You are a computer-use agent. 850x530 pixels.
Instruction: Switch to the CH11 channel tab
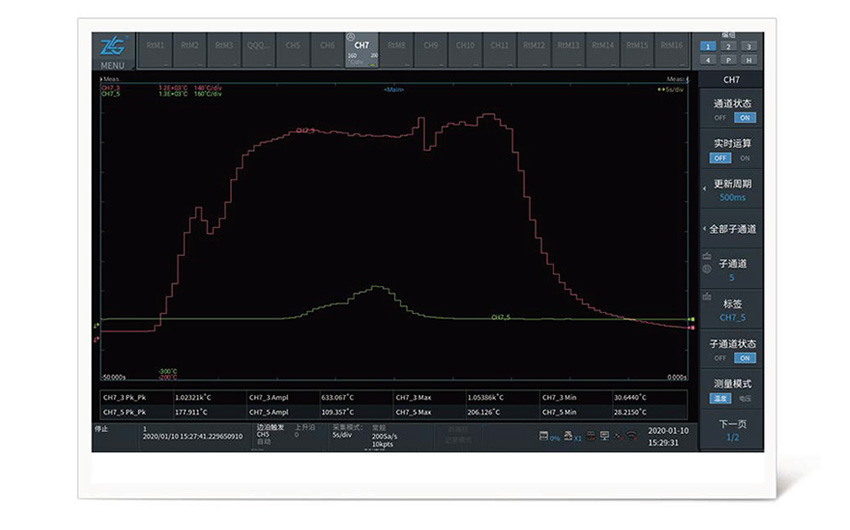pos(499,50)
